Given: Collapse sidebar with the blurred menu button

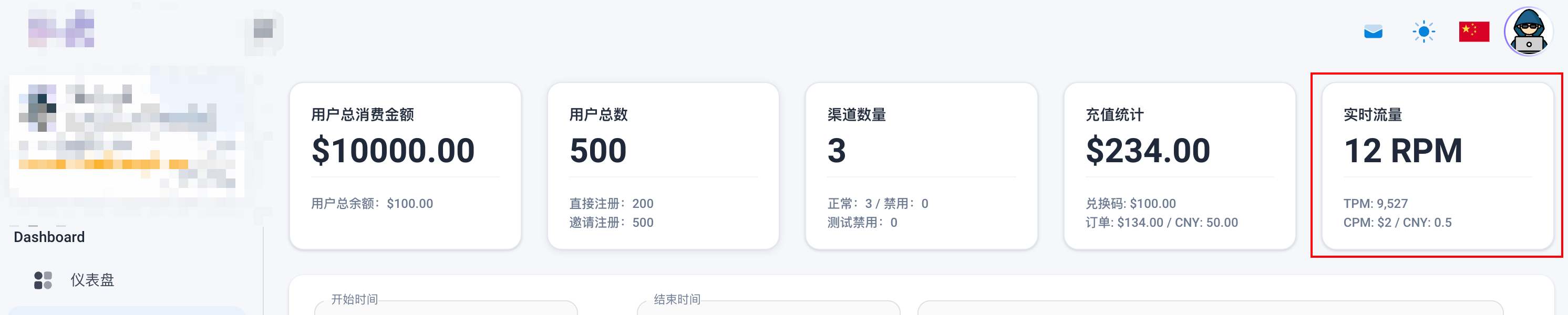Looking at the screenshot, I should pos(263,28).
